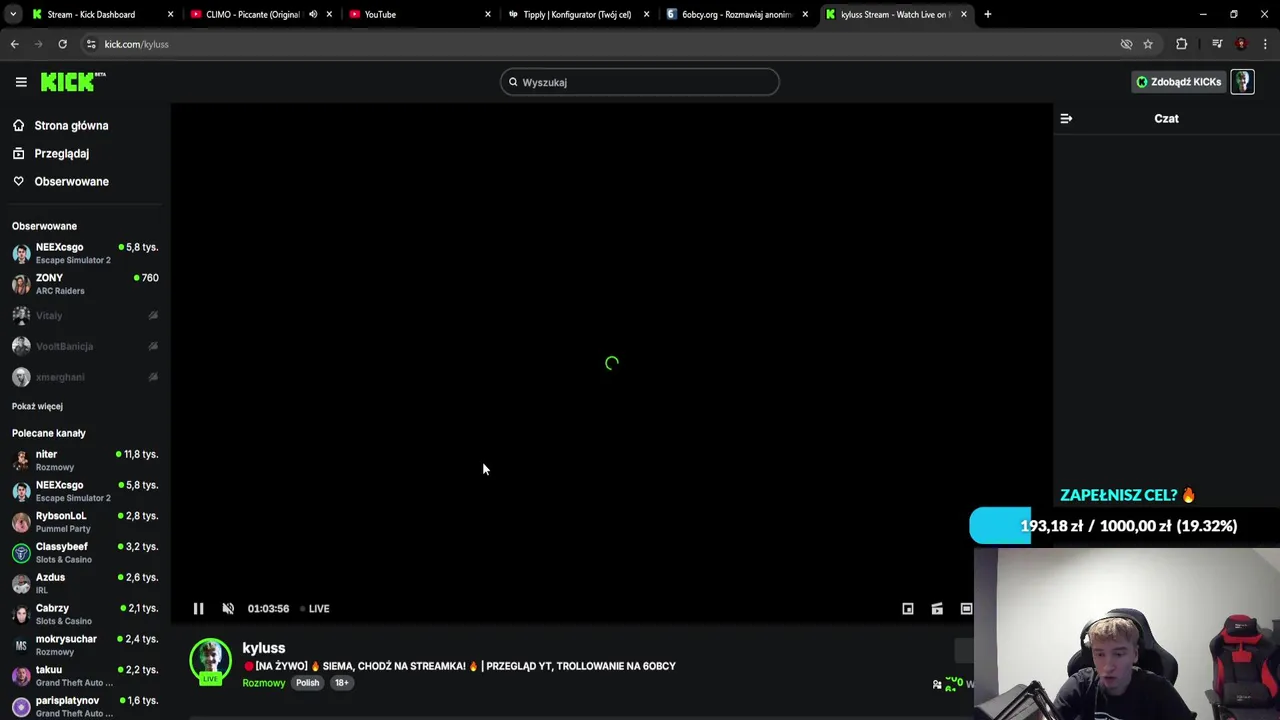Open followed channel ZONY

click(85, 284)
